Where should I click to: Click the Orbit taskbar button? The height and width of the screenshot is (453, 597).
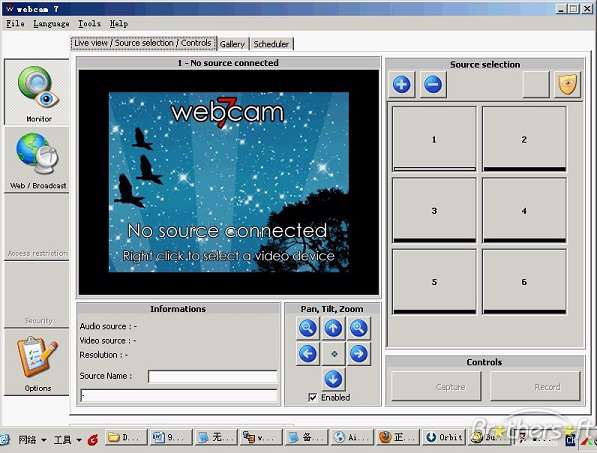pos(444,437)
